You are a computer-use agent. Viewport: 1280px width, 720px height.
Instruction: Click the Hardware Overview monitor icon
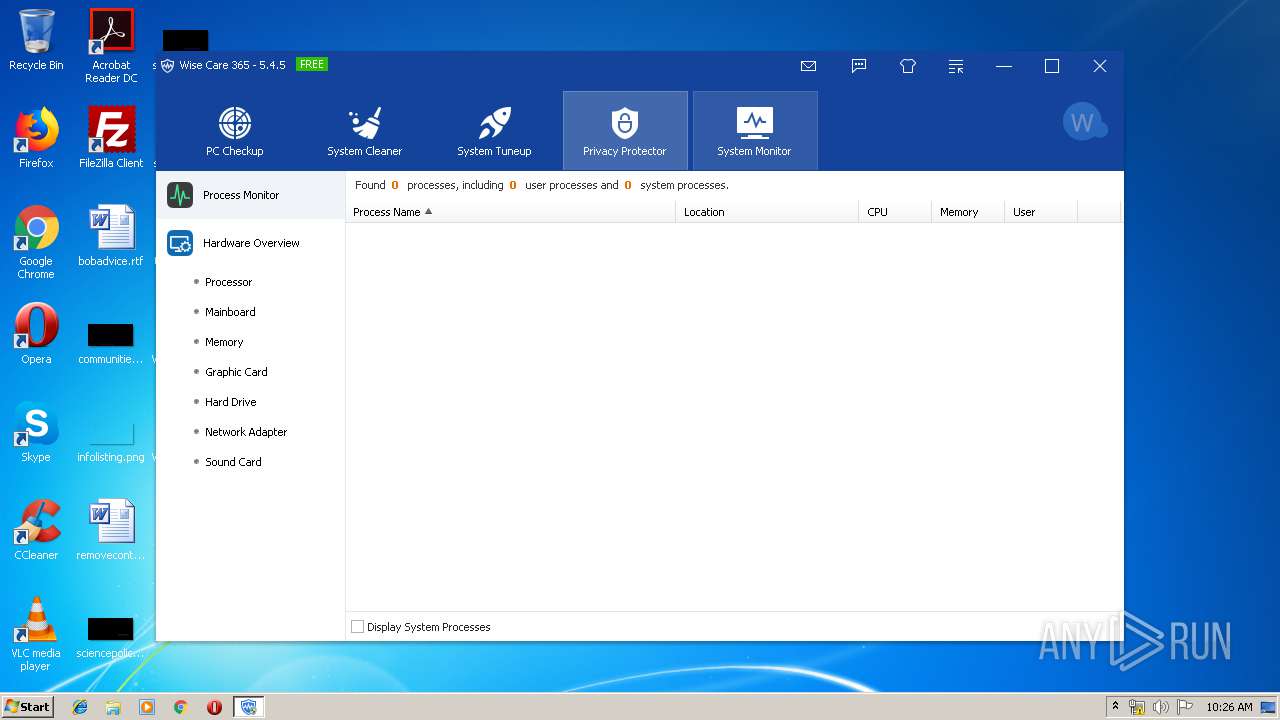pos(180,243)
